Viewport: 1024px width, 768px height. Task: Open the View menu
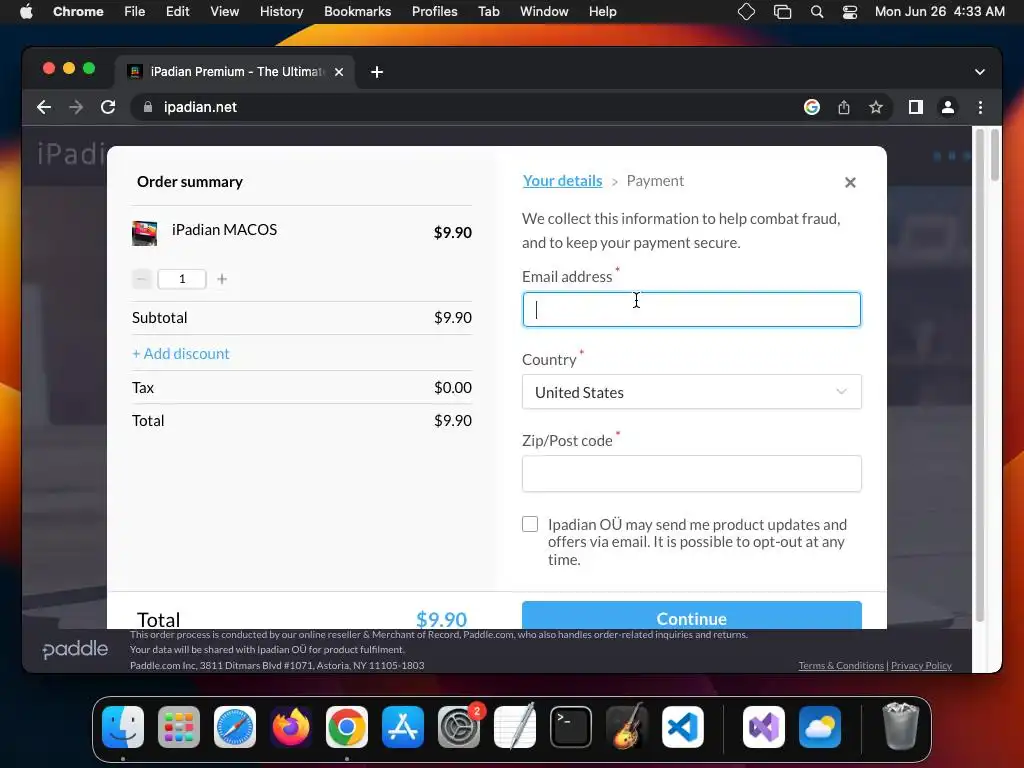pyautogui.click(x=225, y=12)
